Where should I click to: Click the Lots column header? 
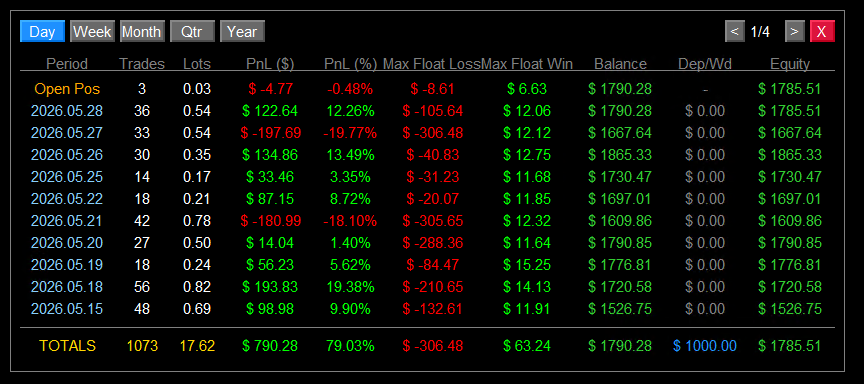pyautogui.click(x=197, y=64)
